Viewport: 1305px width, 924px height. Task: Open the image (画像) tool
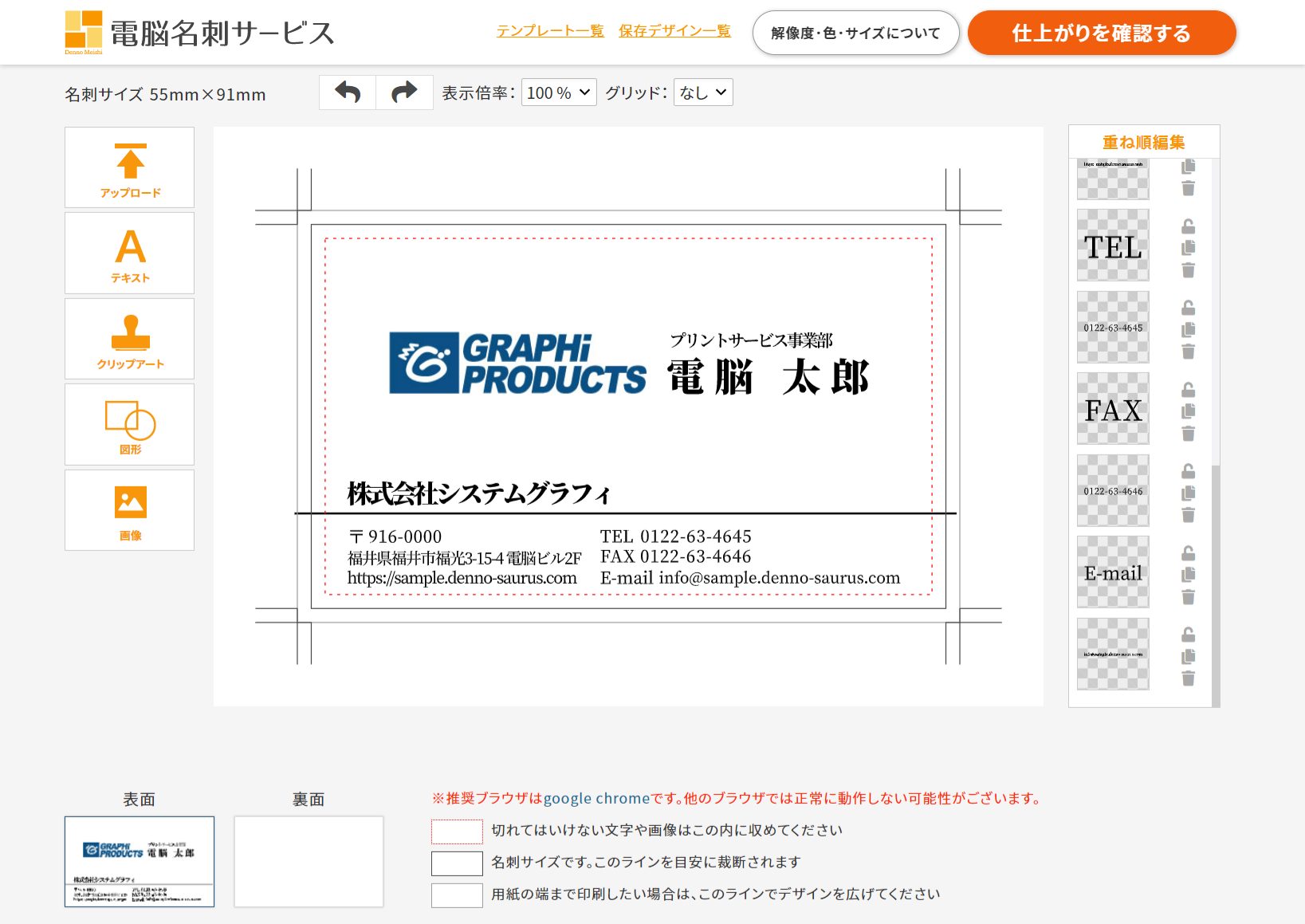(130, 510)
